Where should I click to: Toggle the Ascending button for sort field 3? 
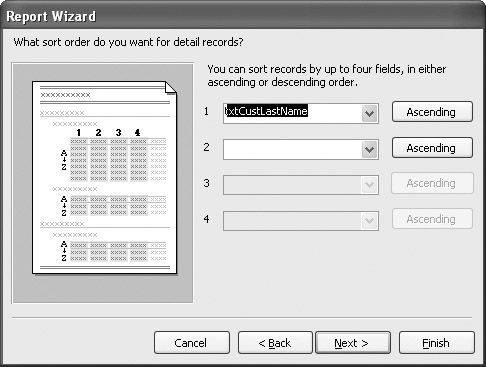click(x=432, y=183)
